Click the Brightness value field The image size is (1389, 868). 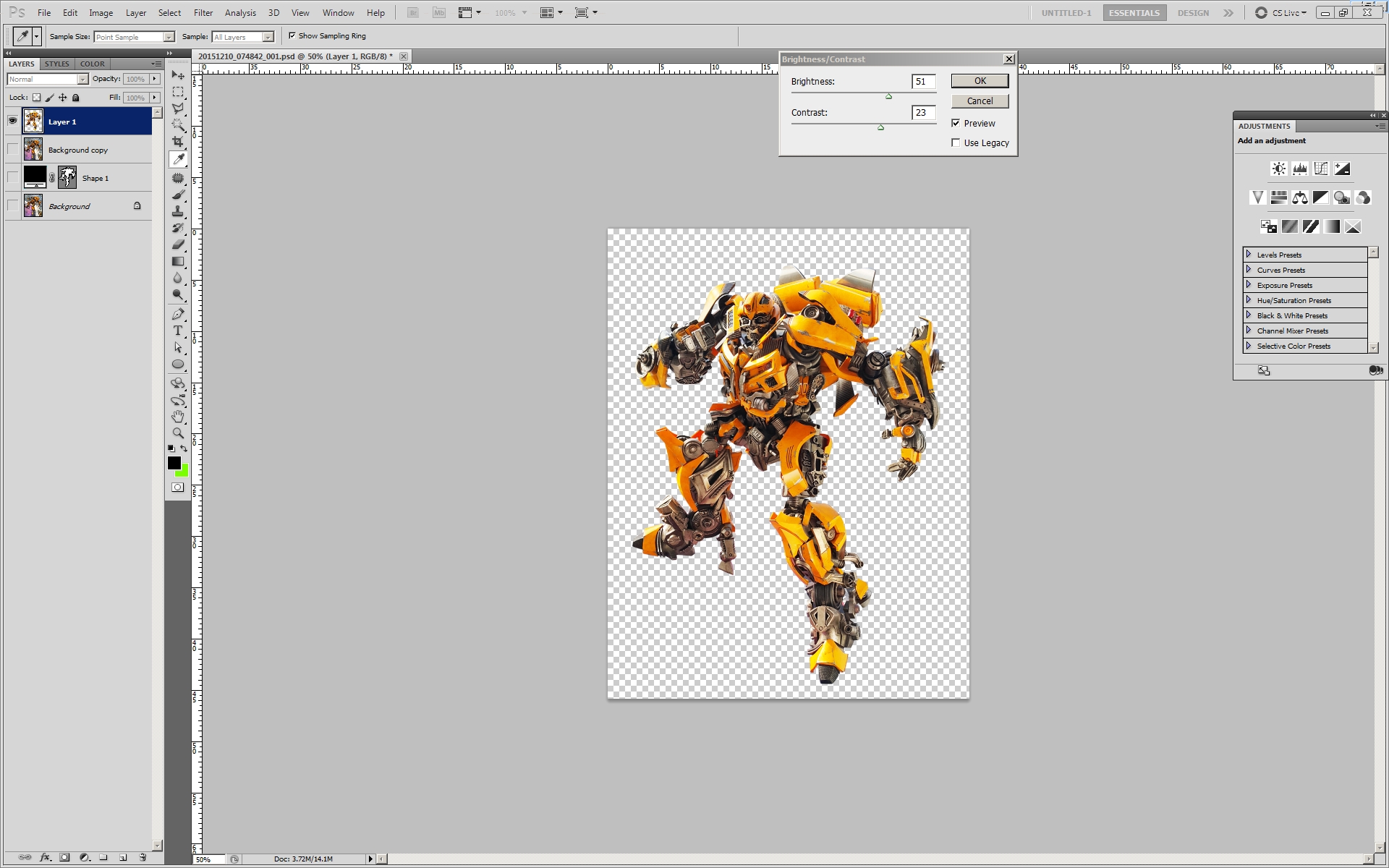tap(924, 82)
